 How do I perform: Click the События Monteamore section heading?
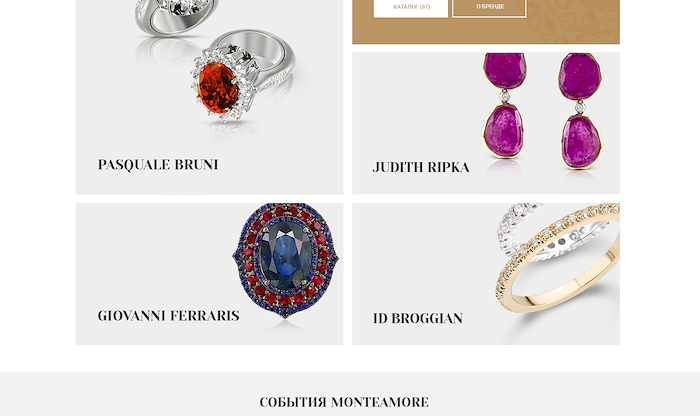coord(344,402)
